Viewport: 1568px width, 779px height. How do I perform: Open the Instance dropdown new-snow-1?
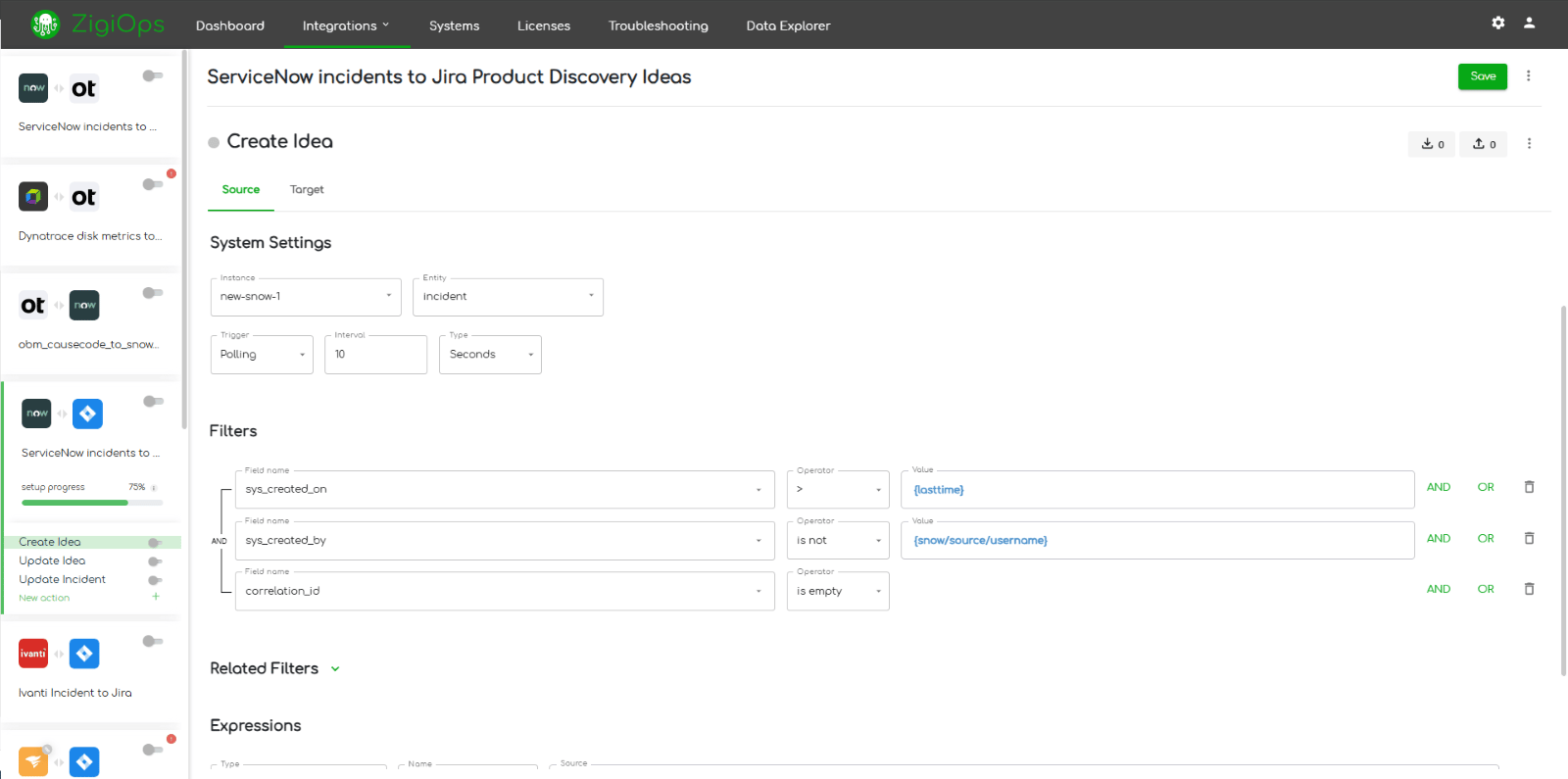[x=306, y=297]
